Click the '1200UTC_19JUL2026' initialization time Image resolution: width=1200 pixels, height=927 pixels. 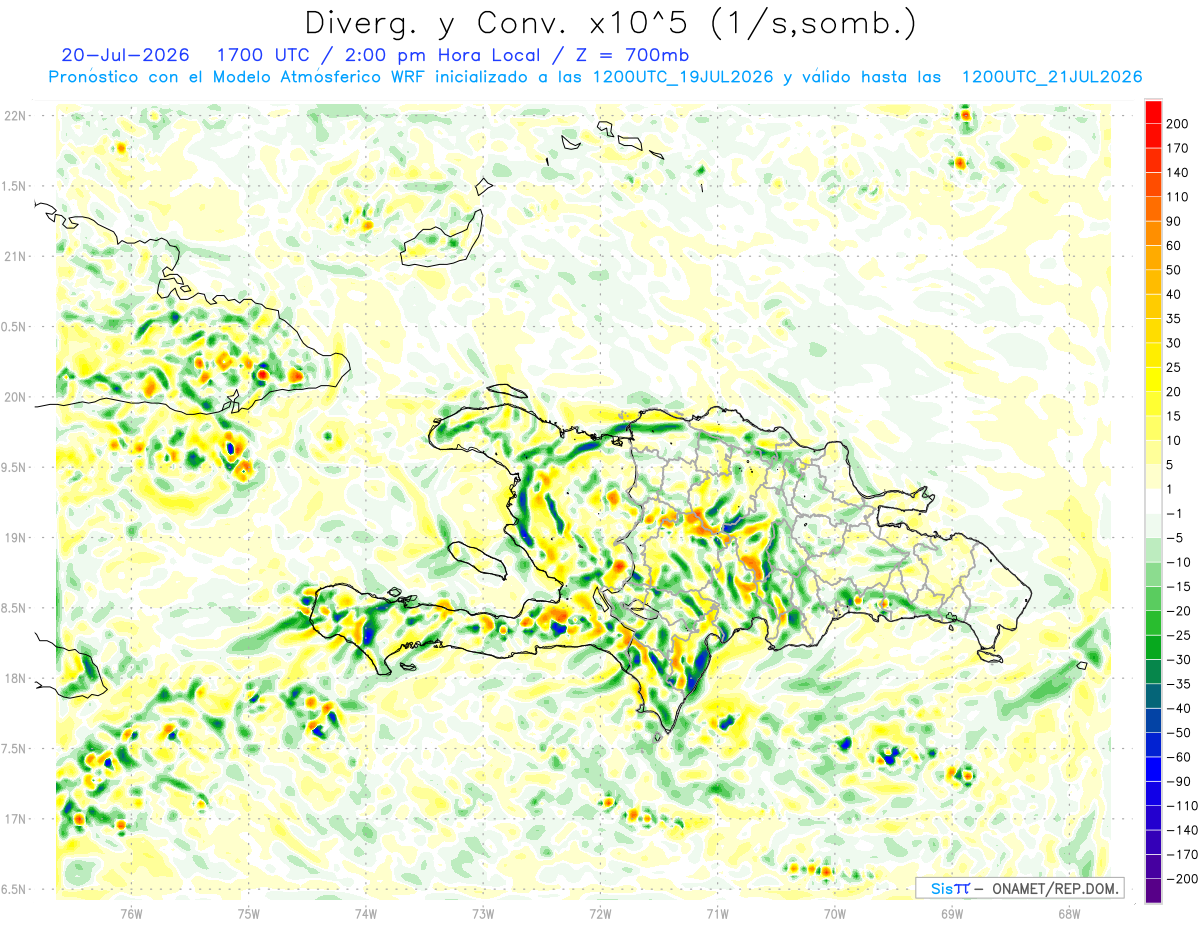[x=683, y=77]
